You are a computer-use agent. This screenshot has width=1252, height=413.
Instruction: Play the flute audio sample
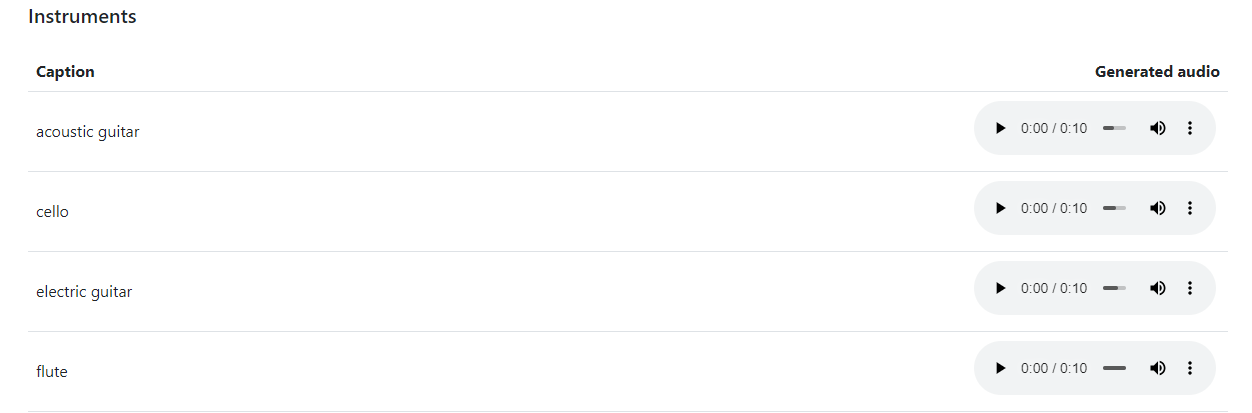(x=1000, y=368)
